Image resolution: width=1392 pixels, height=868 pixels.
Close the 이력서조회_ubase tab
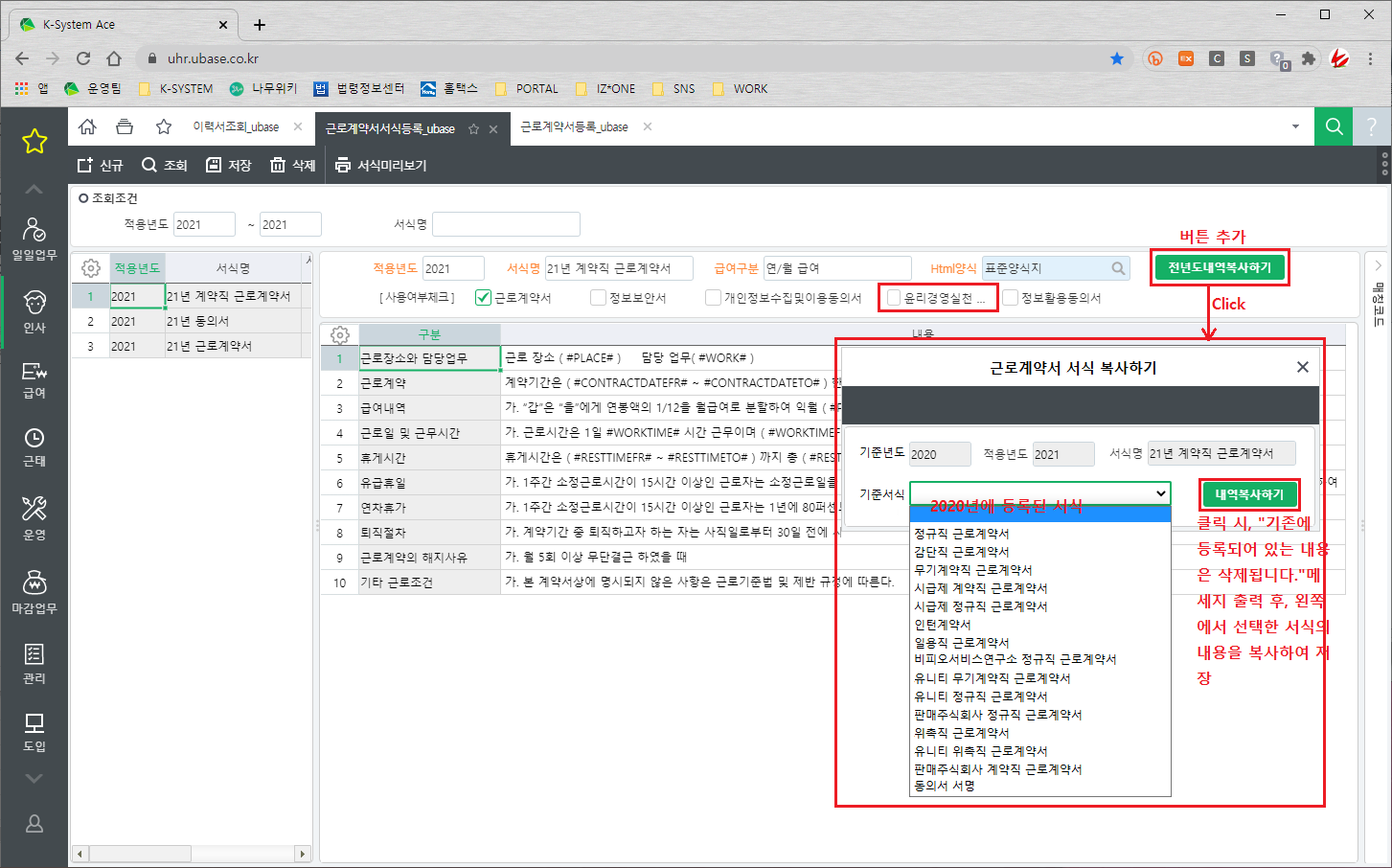point(298,126)
